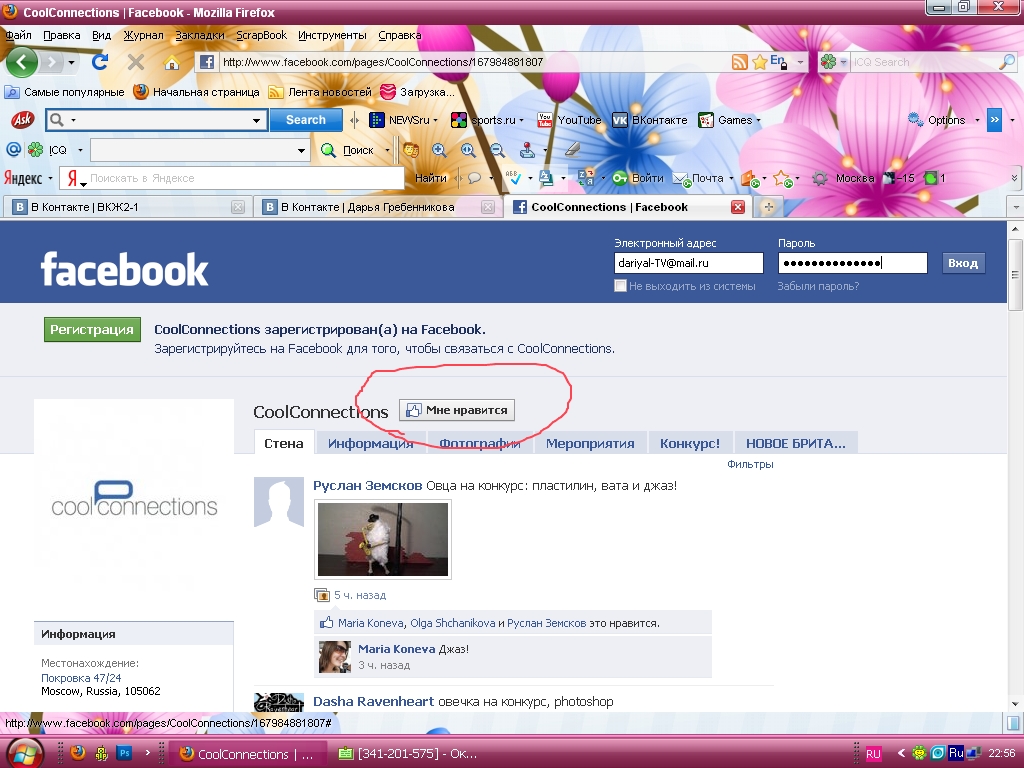
Task: Click Яндекс Найти button
Action: click(x=431, y=178)
